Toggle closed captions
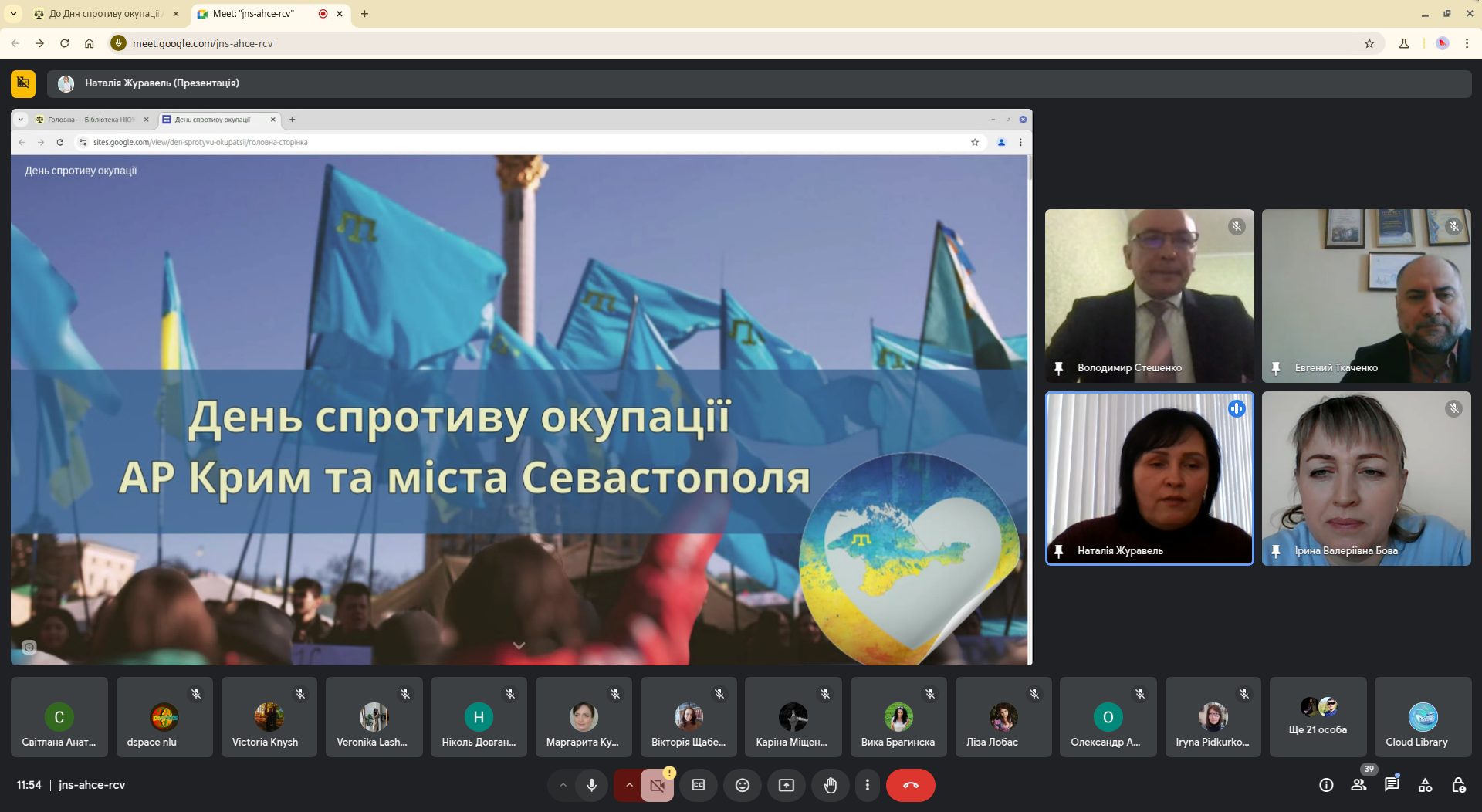The image size is (1482, 812). coord(699,785)
